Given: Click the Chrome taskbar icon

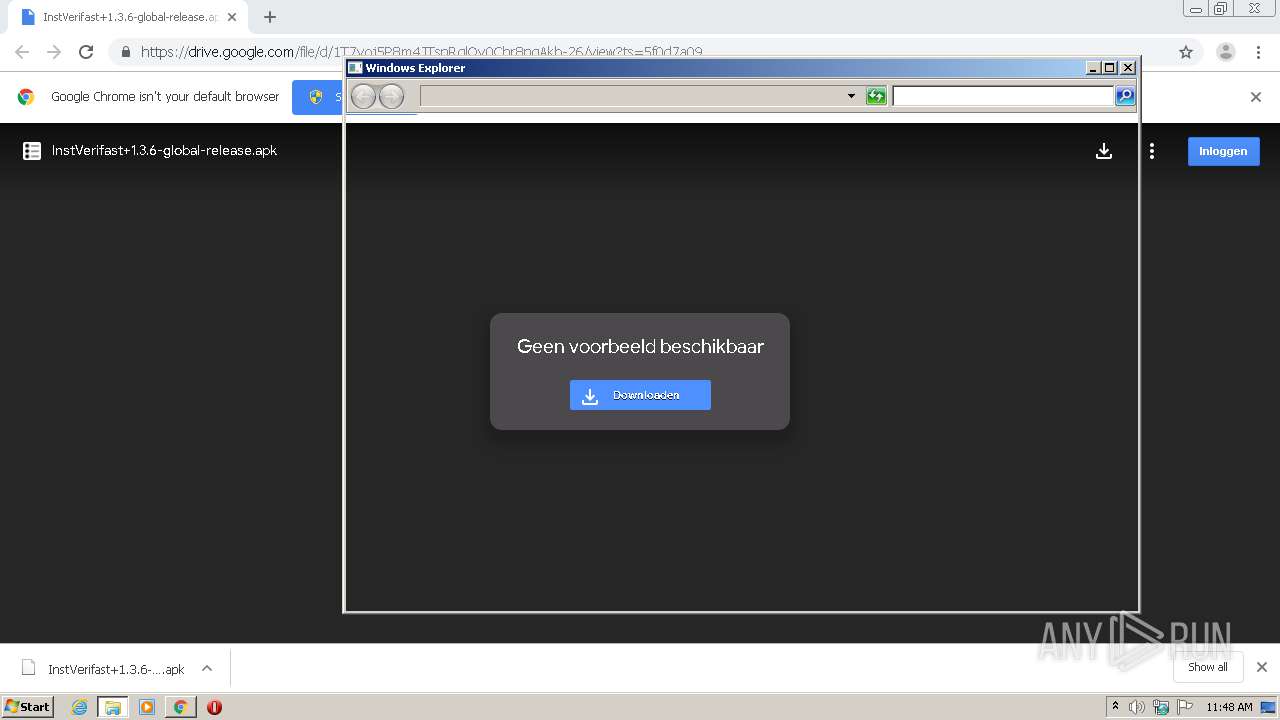Looking at the screenshot, I should [x=180, y=707].
